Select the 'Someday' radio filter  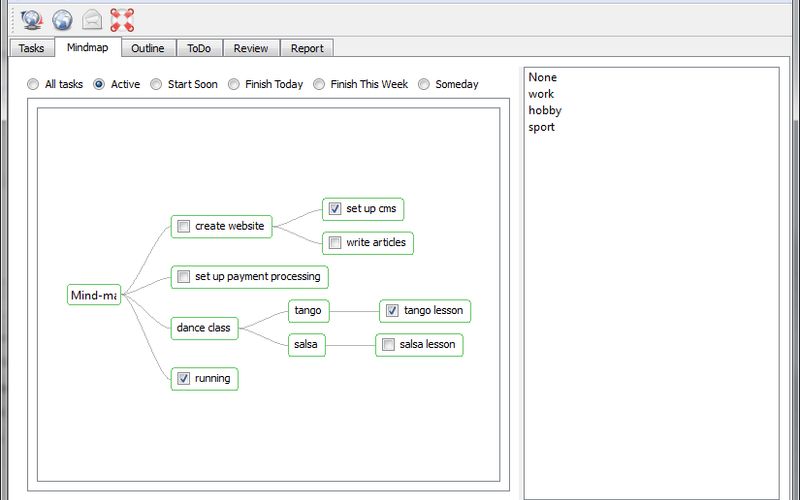(x=424, y=85)
